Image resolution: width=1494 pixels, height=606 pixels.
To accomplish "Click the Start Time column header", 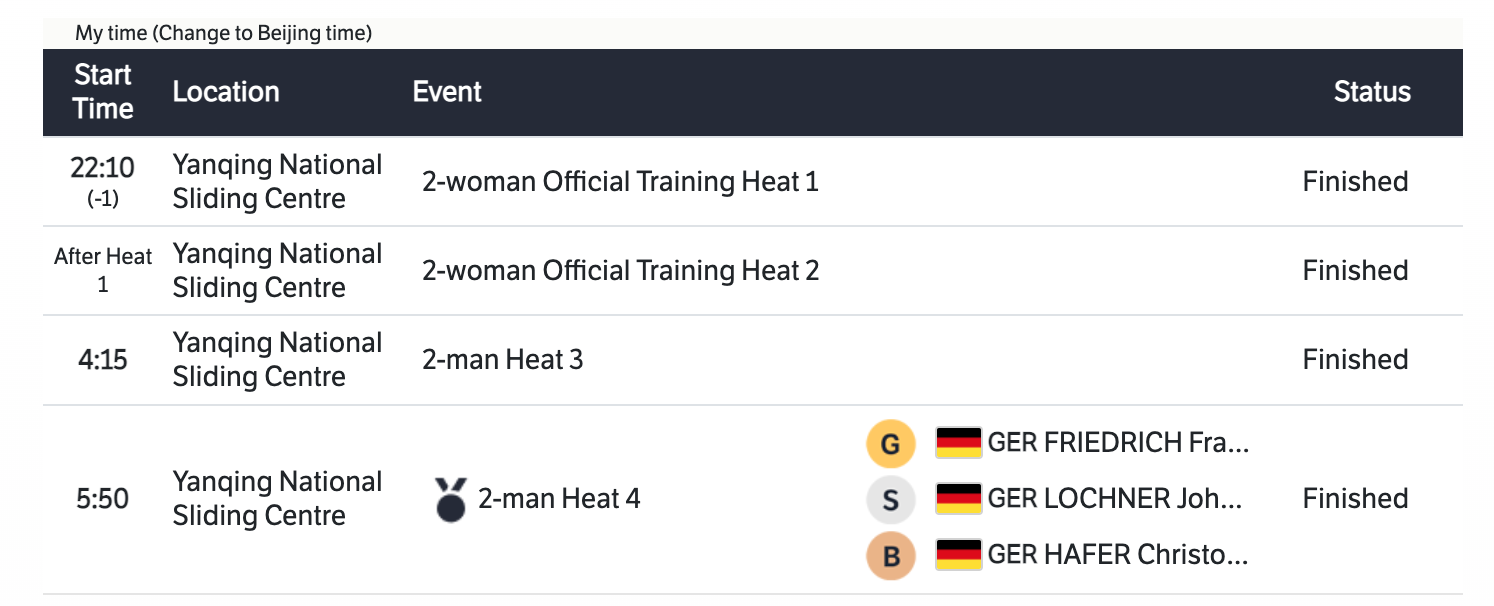I will tap(103, 92).
